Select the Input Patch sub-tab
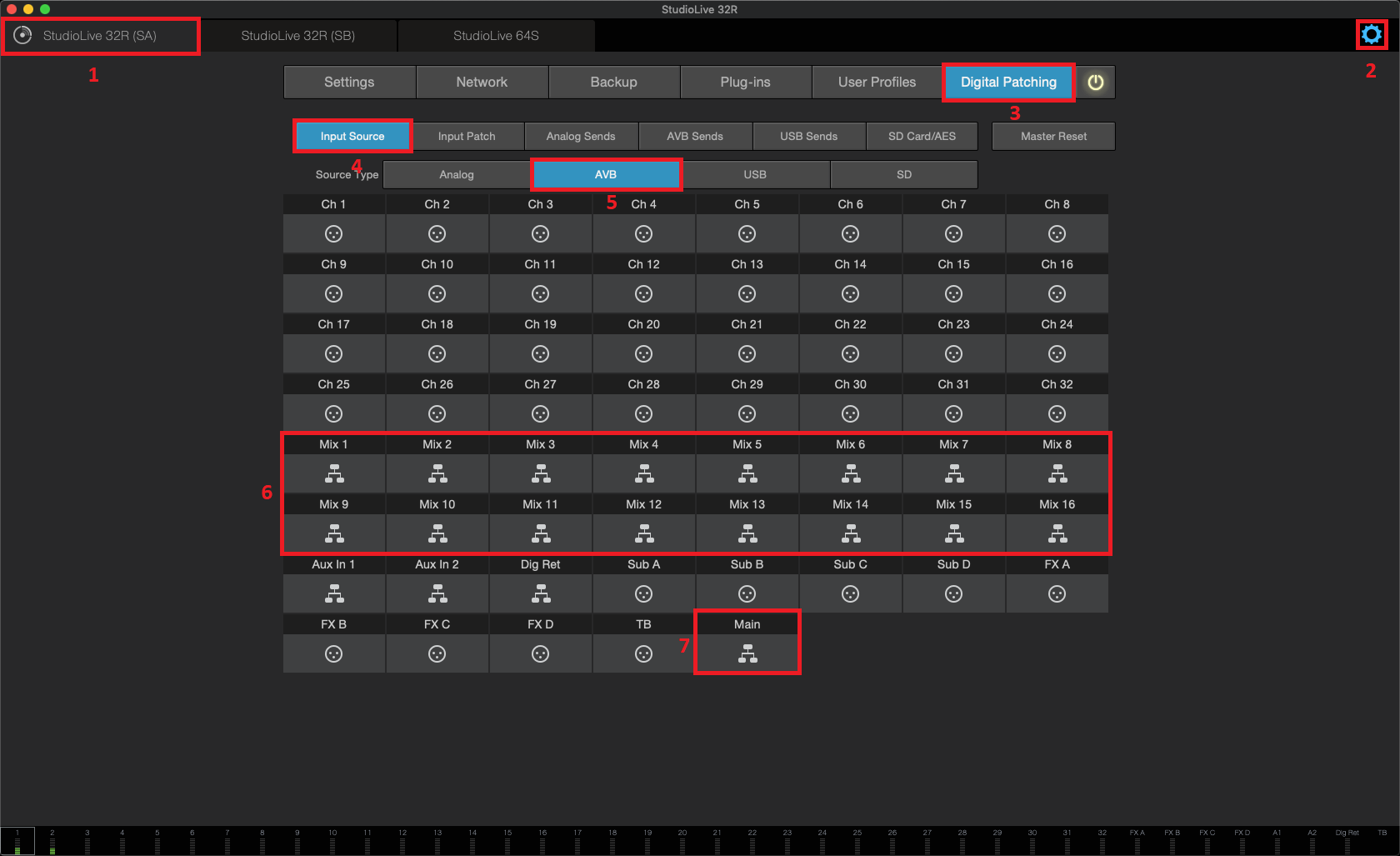 (x=467, y=136)
